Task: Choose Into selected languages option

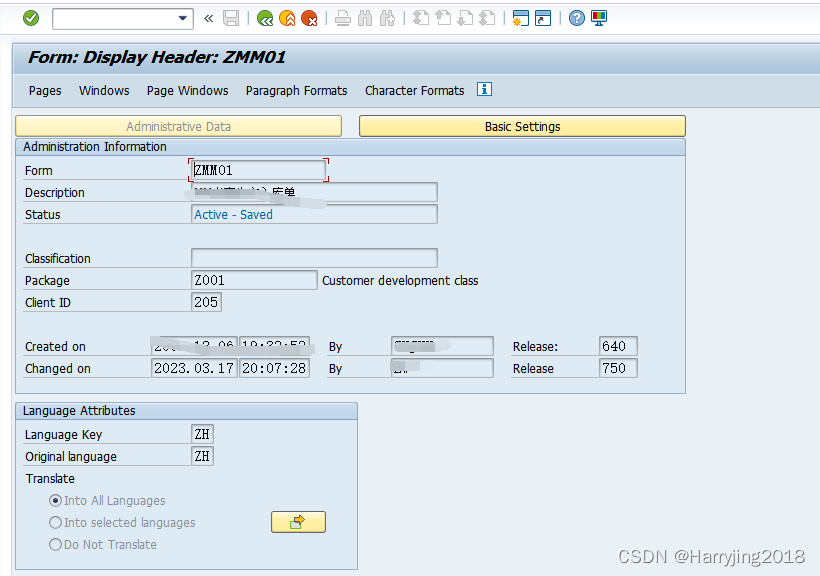Action: click(x=56, y=522)
